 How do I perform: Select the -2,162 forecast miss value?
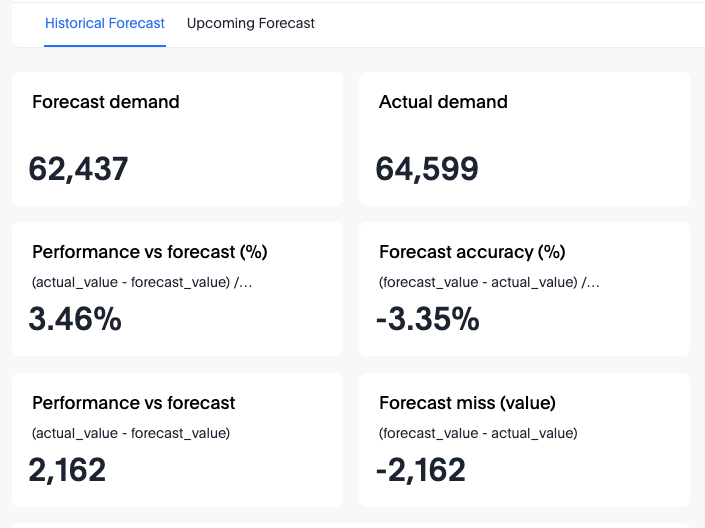pyautogui.click(x=421, y=469)
